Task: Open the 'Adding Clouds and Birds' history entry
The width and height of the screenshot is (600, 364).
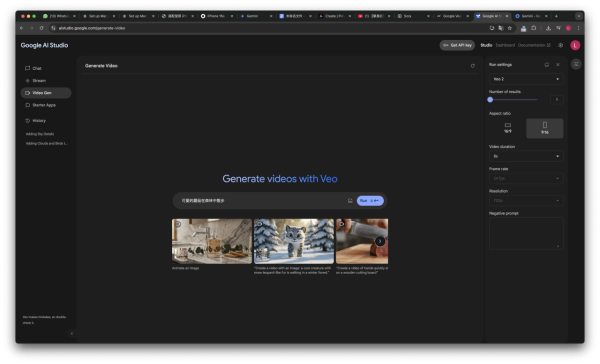Action: click(x=46, y=144)
